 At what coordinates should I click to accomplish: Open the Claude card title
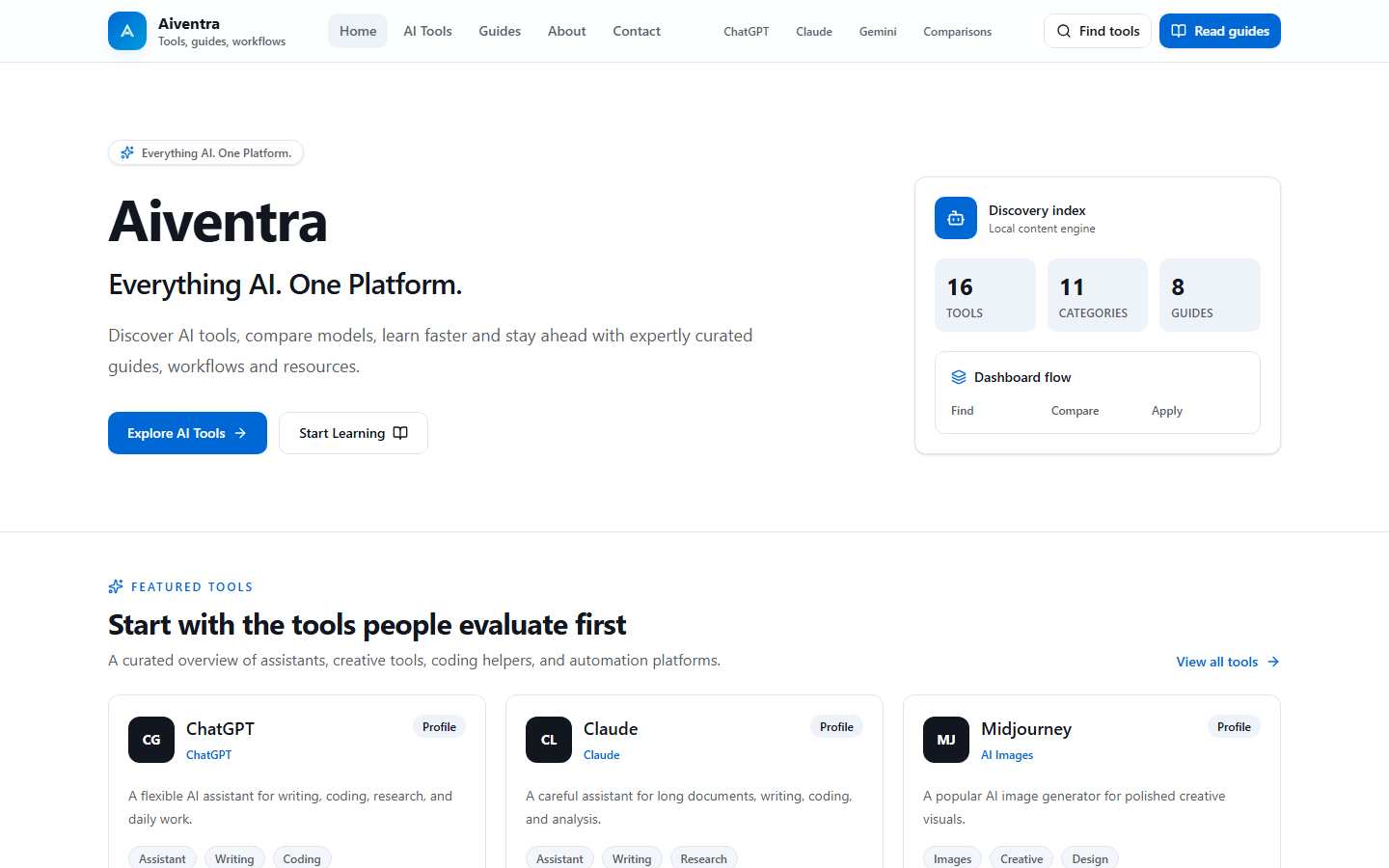[611, 729]
